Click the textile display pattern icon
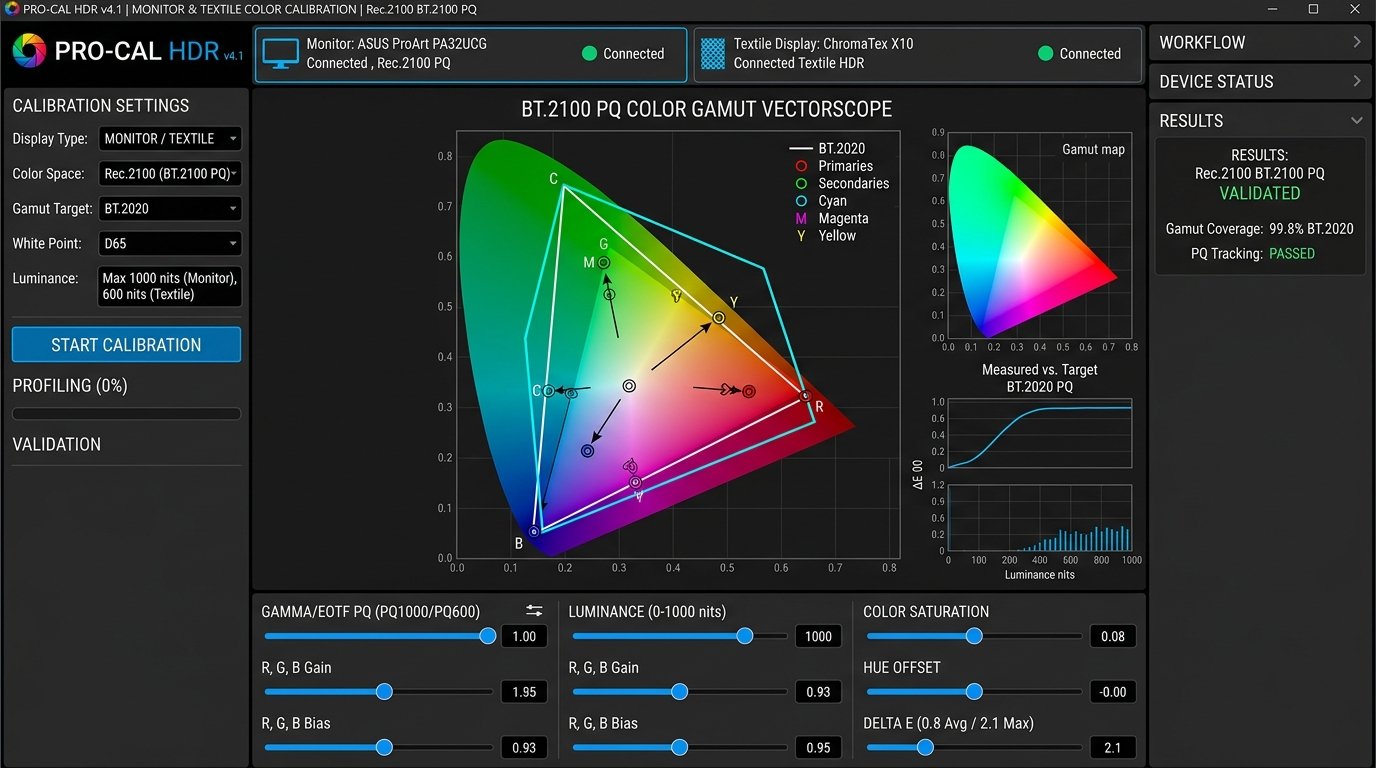Viewport: 1376px width, 768px height. click(713, 54)
